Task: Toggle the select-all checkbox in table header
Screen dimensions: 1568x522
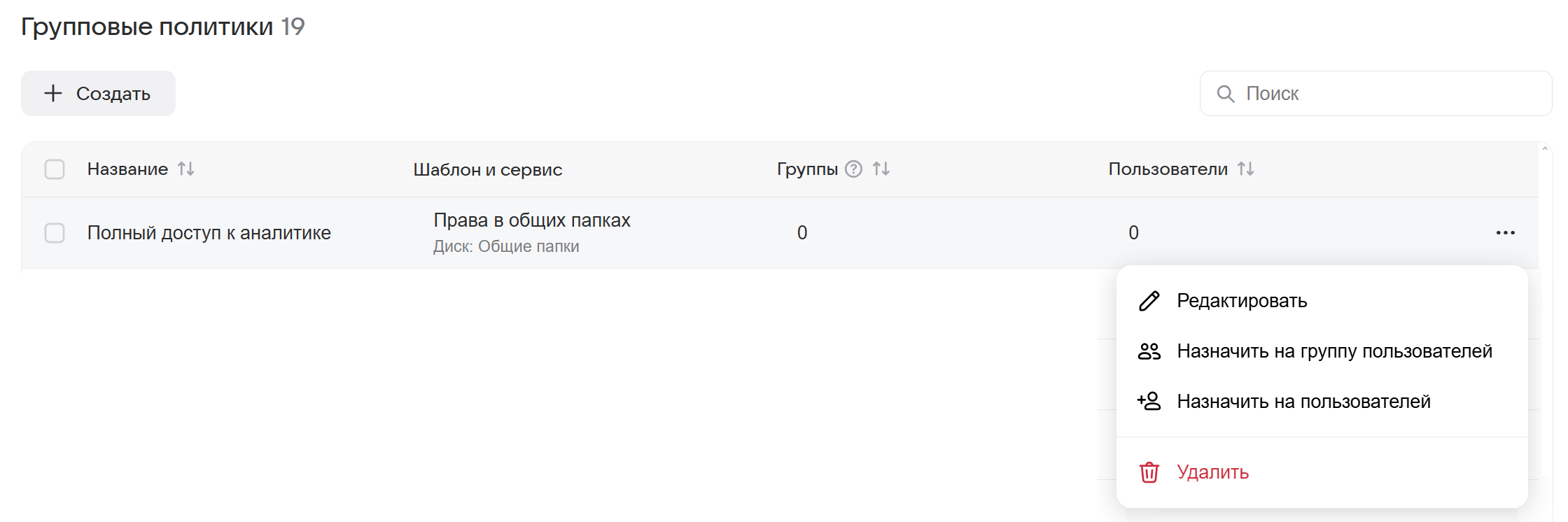Action: (x=55, y=169)
